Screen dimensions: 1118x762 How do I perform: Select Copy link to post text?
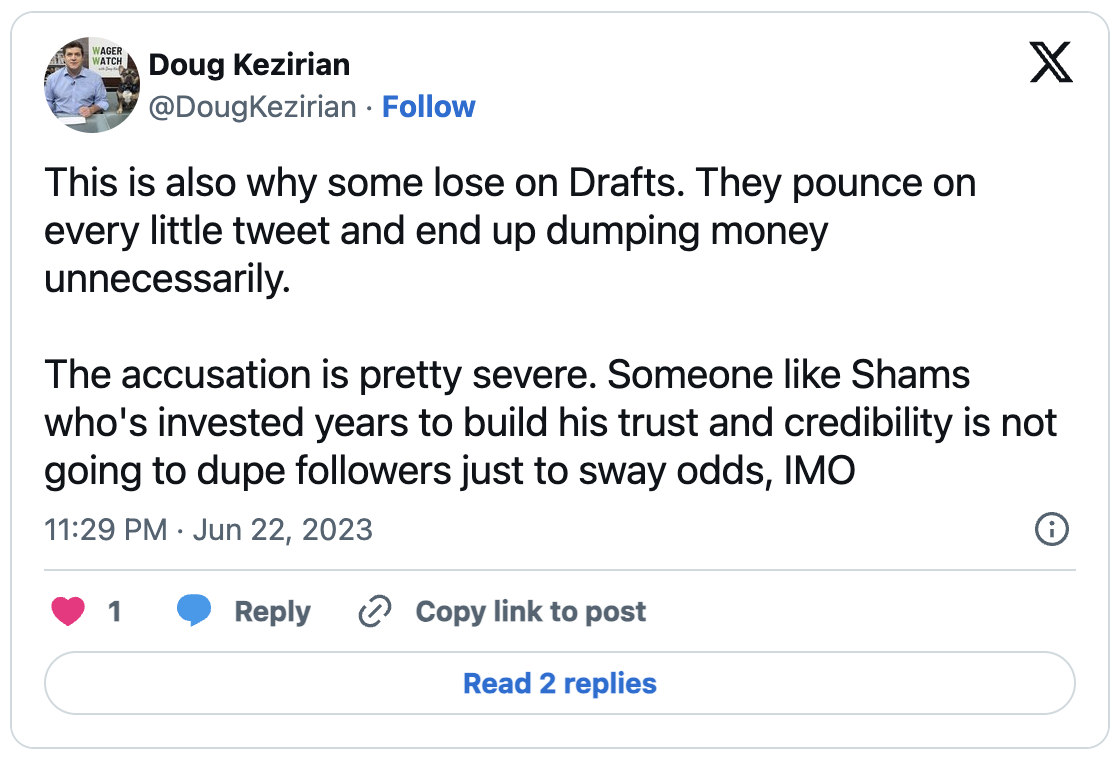tap(530, 612)
